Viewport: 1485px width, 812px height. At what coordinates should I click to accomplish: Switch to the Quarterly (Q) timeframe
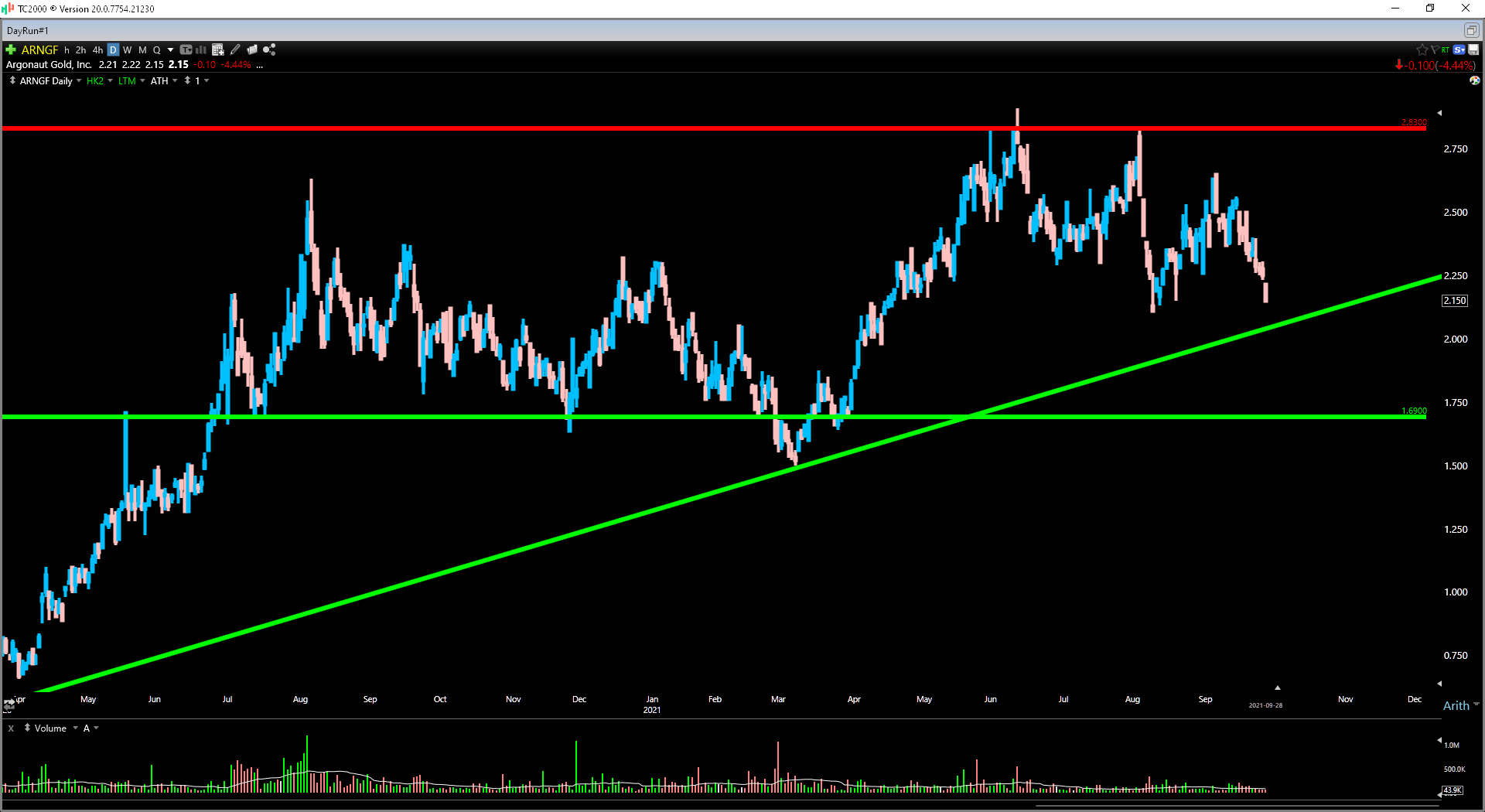pyautogui.click(x=157, y=49)
